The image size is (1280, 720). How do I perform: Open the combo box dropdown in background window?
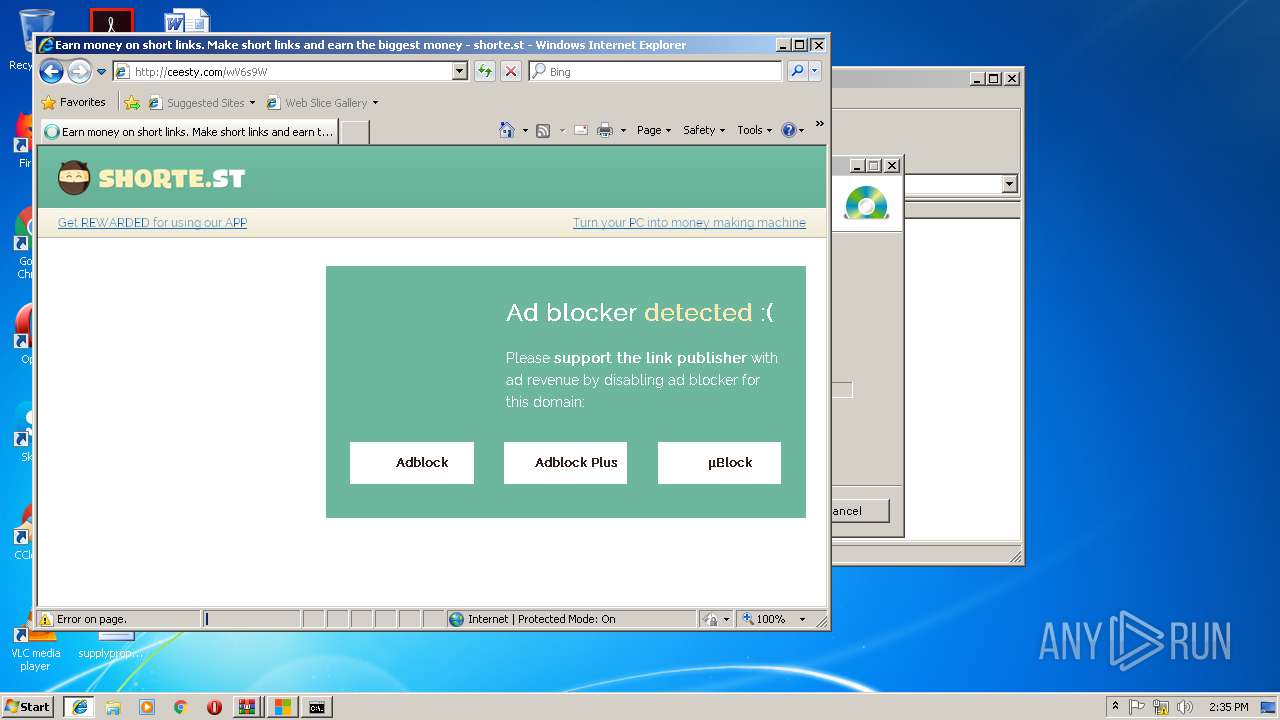point(1009,184)
